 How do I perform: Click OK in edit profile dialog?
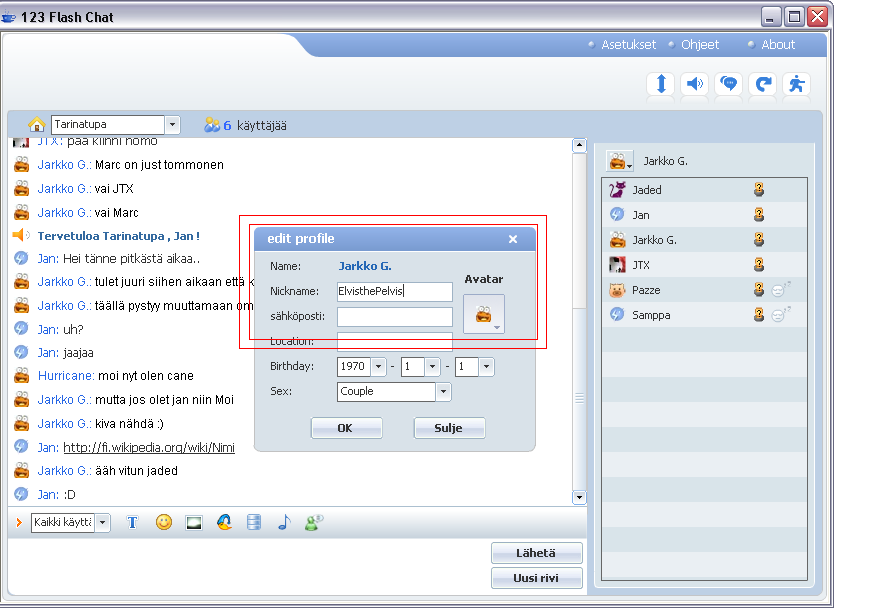coord(346,428)
